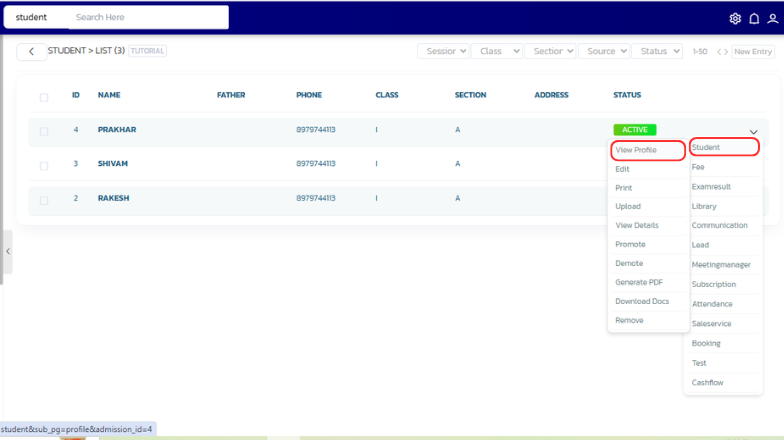784x440 pixels.
Task: Open the settings gear icon
Action: pos(735,18)
